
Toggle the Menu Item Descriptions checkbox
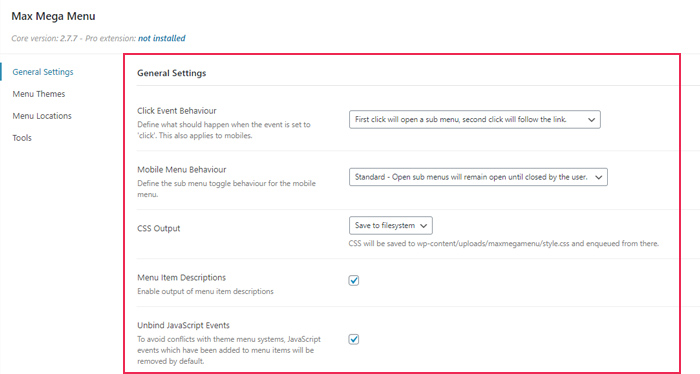point(354,281)
